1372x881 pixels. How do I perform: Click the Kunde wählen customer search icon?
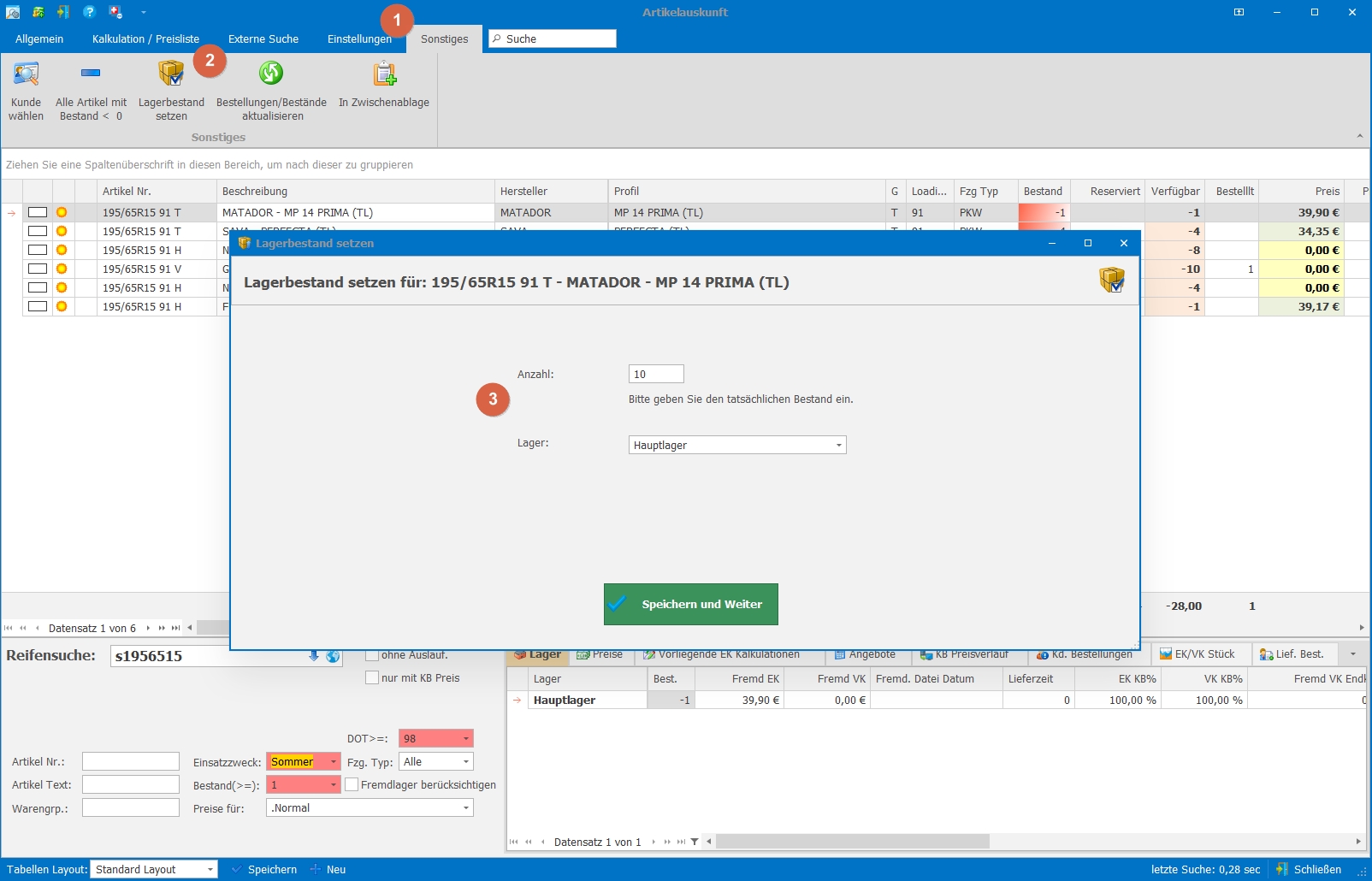26,74
